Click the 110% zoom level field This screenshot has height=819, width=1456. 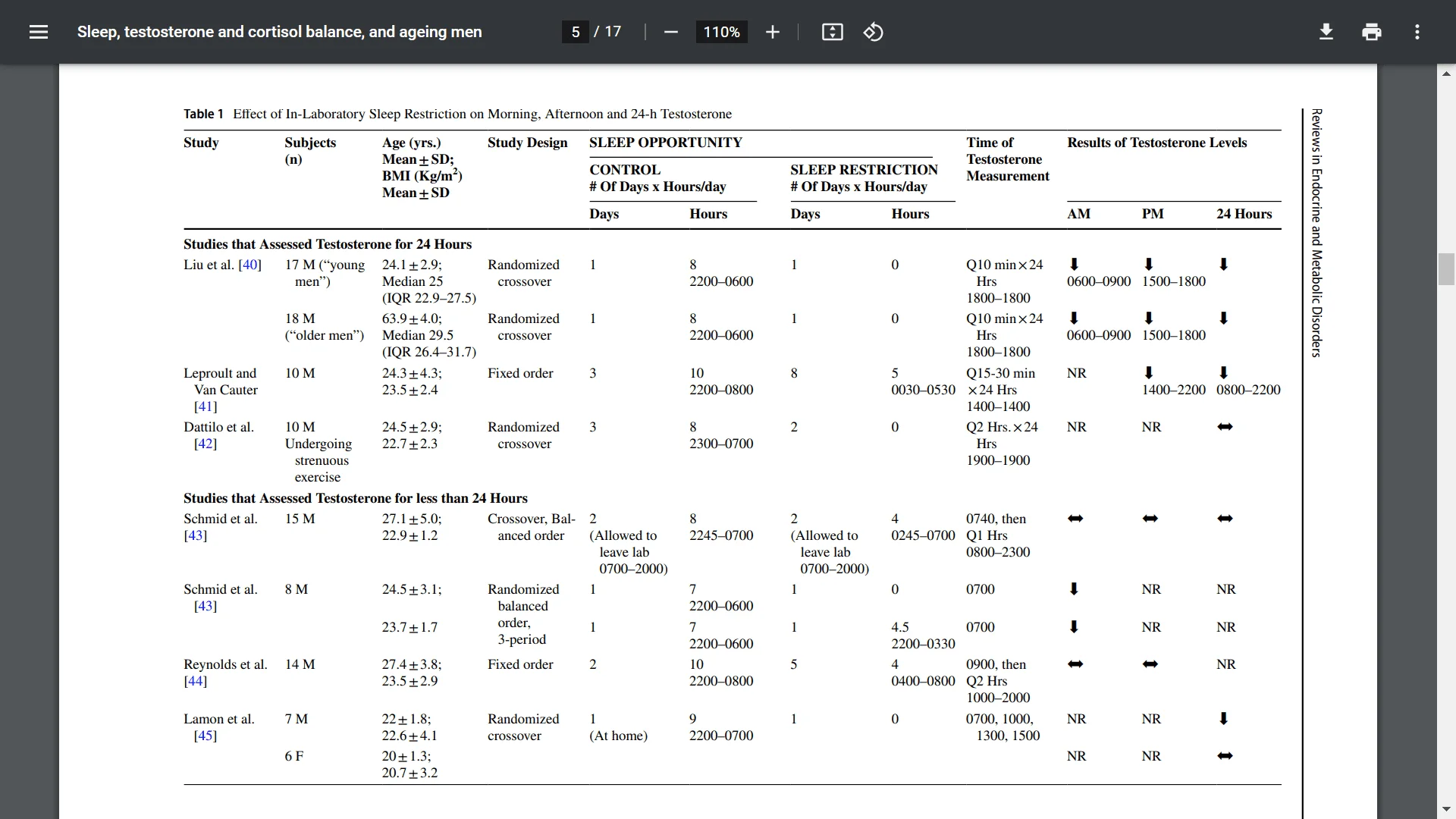point(721,32)
